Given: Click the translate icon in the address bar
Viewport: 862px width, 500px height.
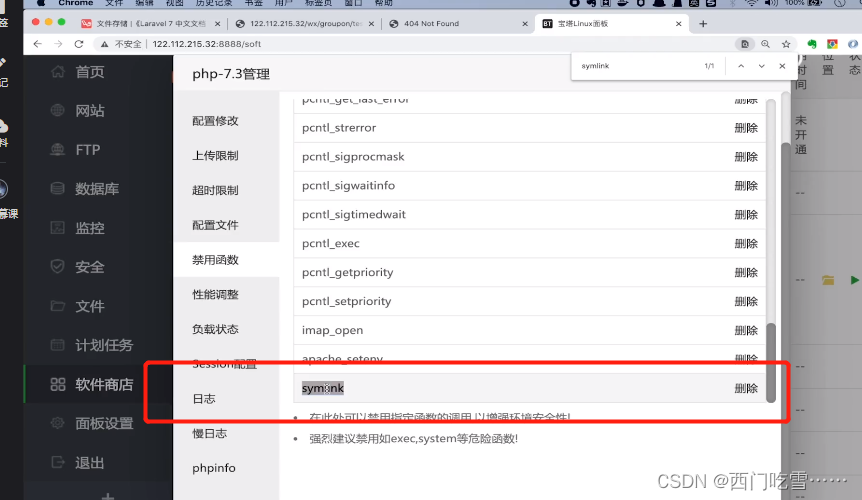Looking at the screenshot, I should point(745,44).
